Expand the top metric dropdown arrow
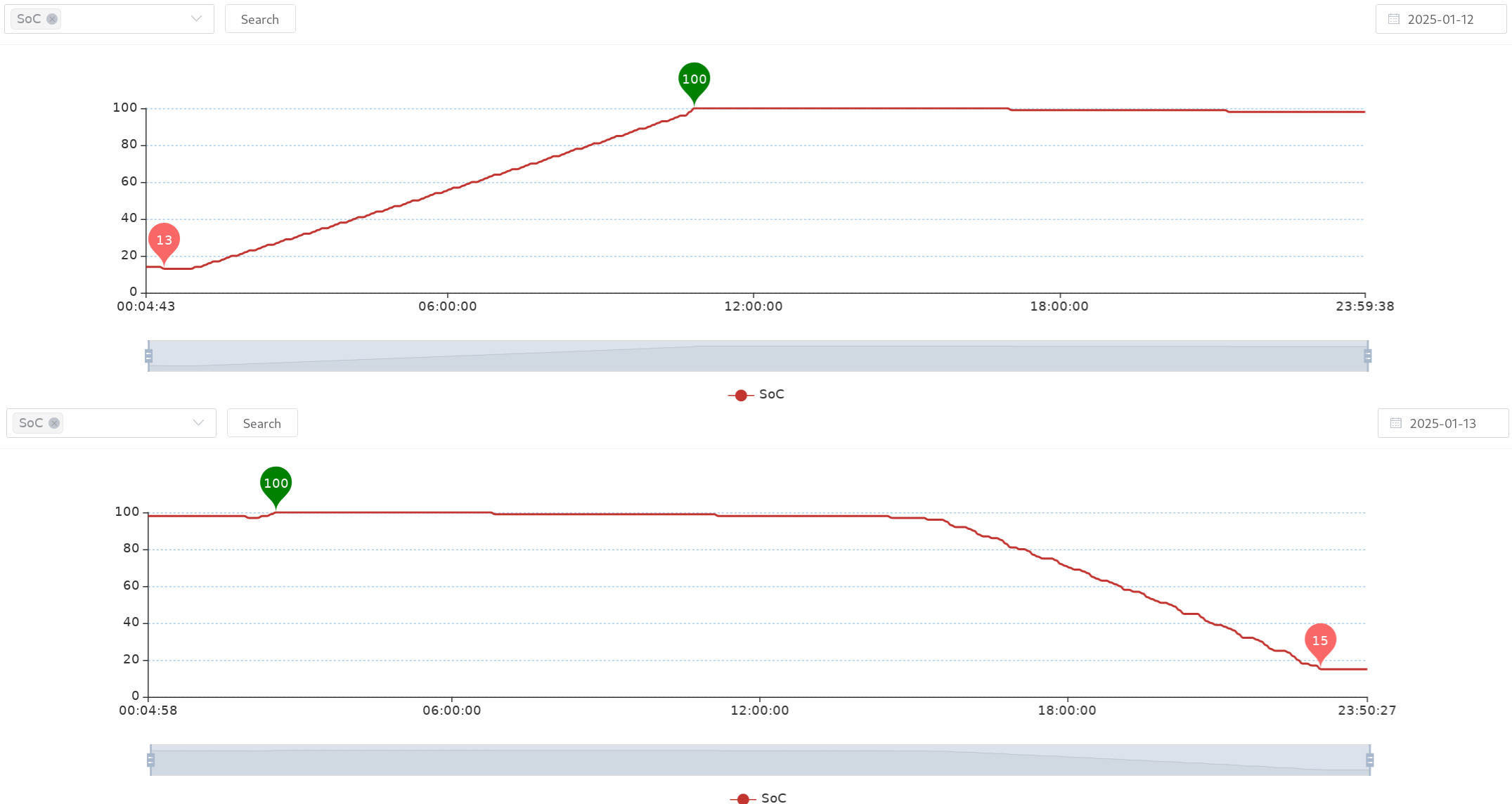Screen dimensions: 1512x804 [196, 19]
